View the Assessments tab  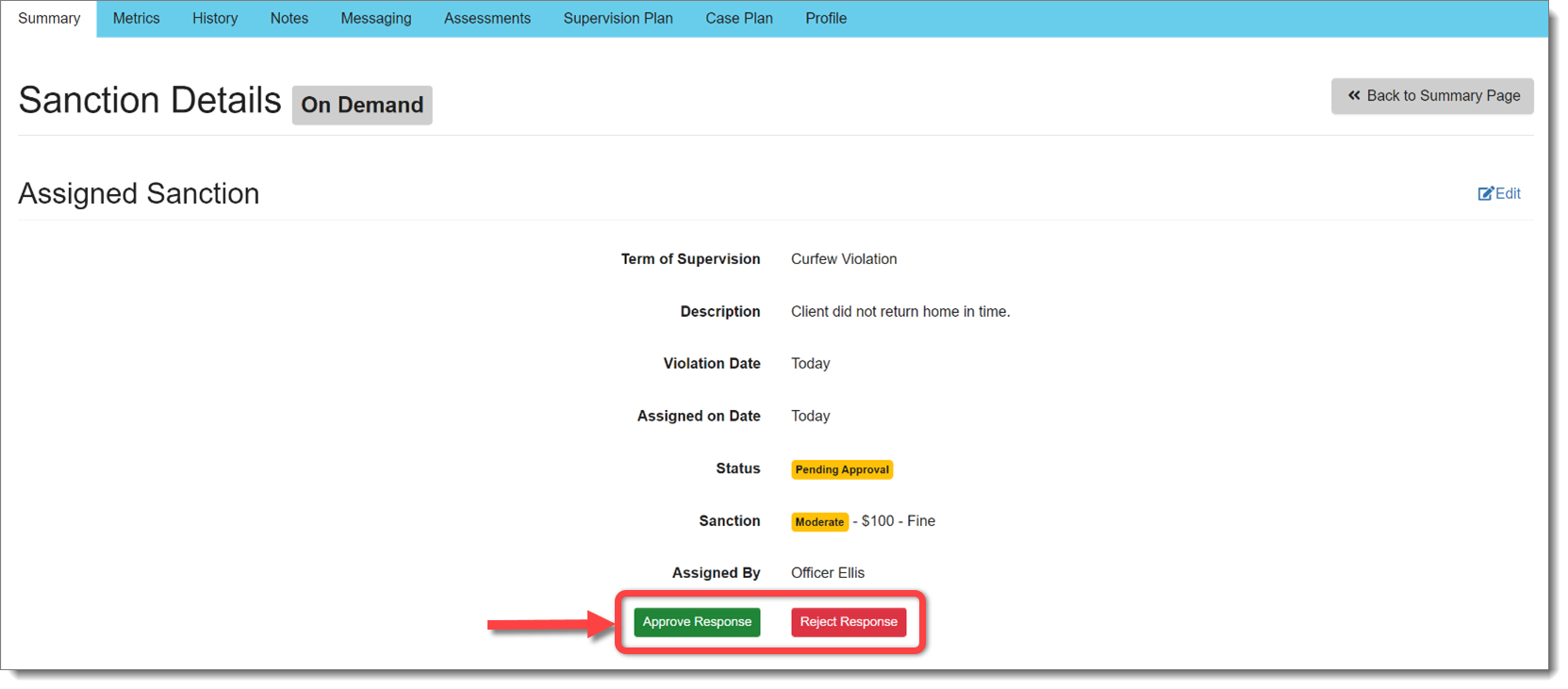(487, 19)
